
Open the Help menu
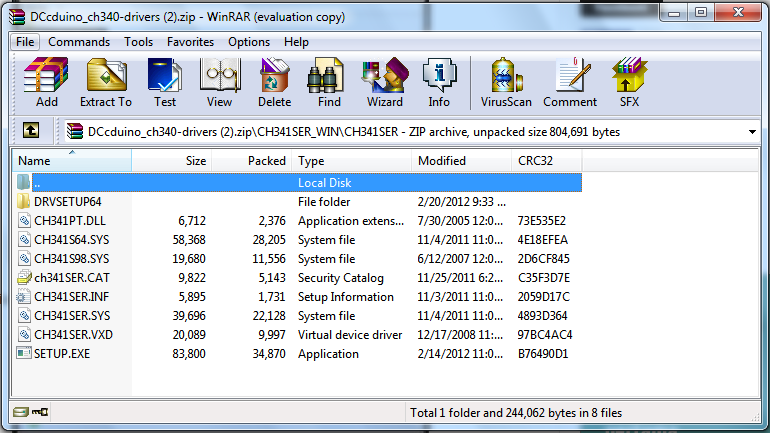coord(296,42)
